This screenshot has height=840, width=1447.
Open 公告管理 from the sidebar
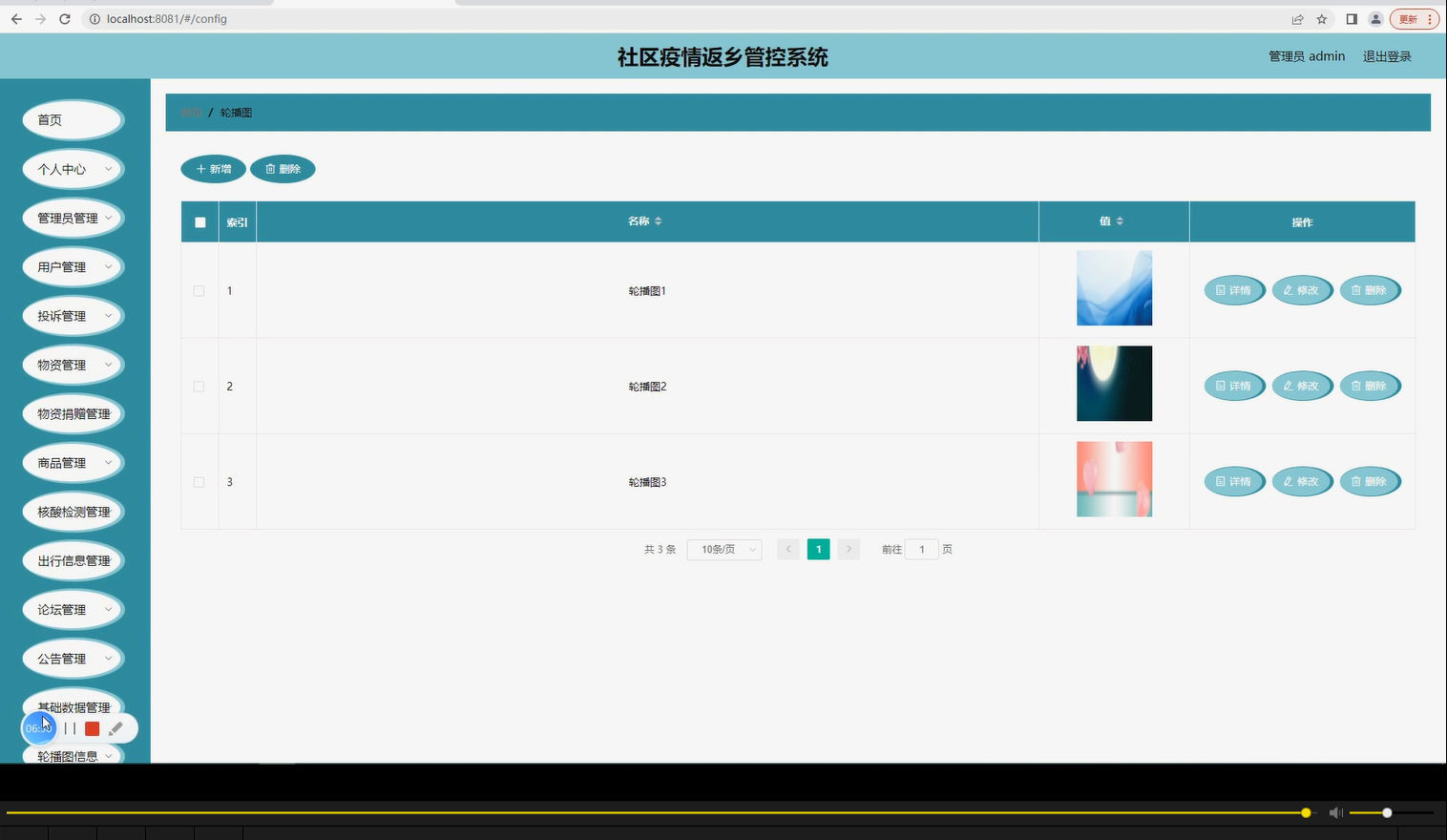tap(73, 658)
